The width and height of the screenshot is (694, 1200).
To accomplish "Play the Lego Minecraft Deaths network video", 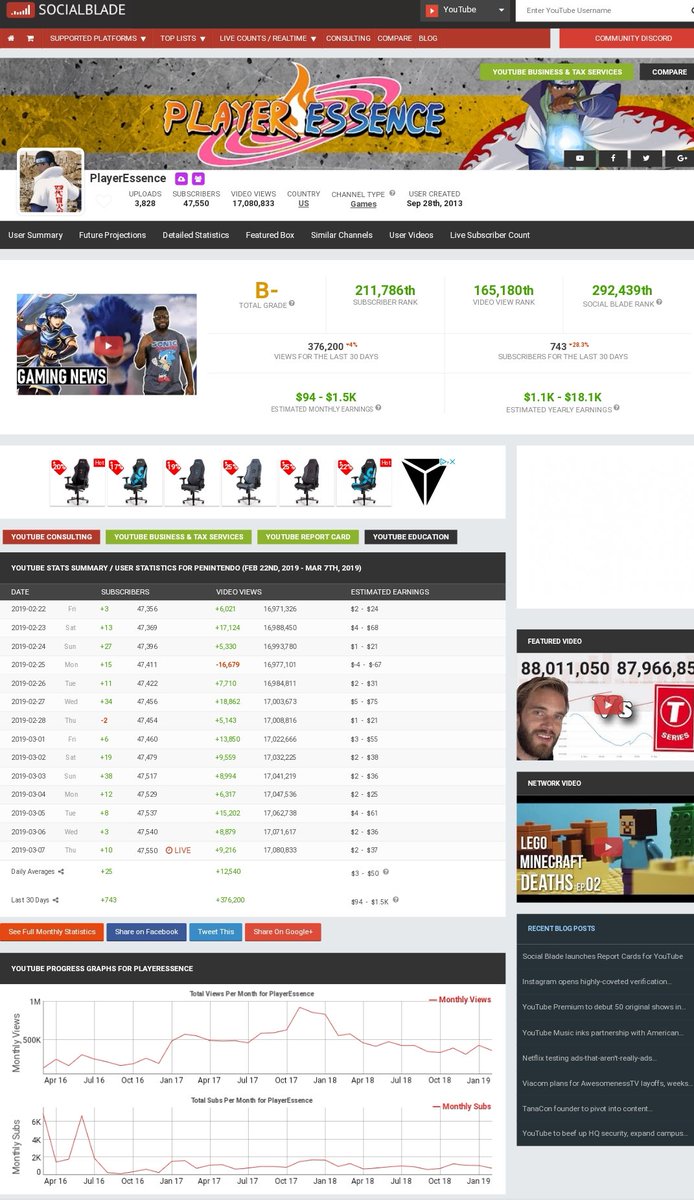I will coord(606,848).
